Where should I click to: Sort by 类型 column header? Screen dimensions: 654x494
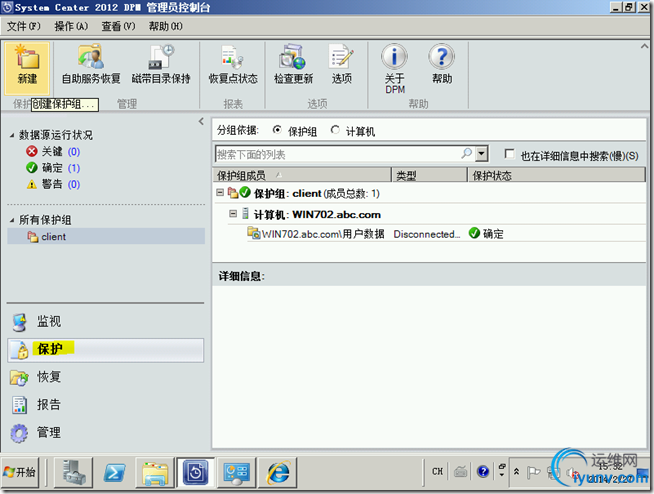tap(429, 175)
